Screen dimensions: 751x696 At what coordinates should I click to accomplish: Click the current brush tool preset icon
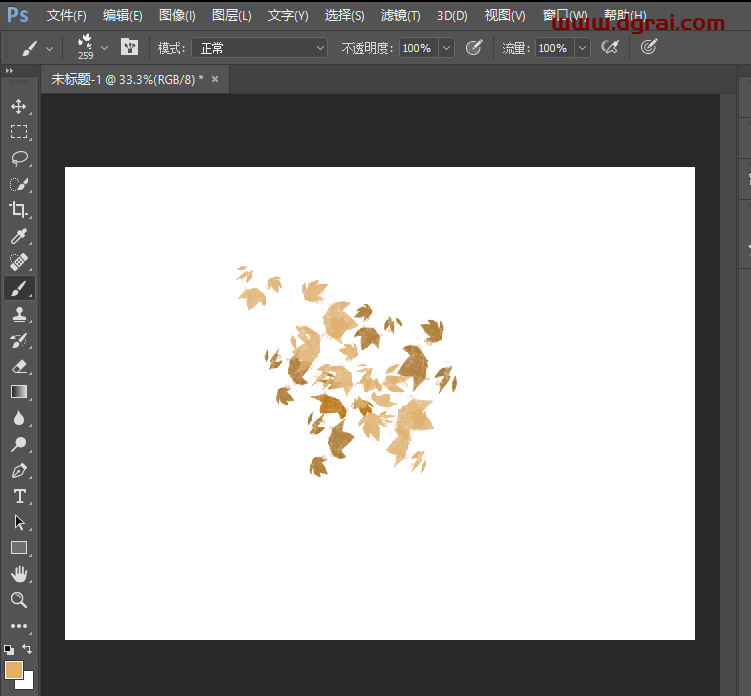pyautogui.click(x=29, y=48)
